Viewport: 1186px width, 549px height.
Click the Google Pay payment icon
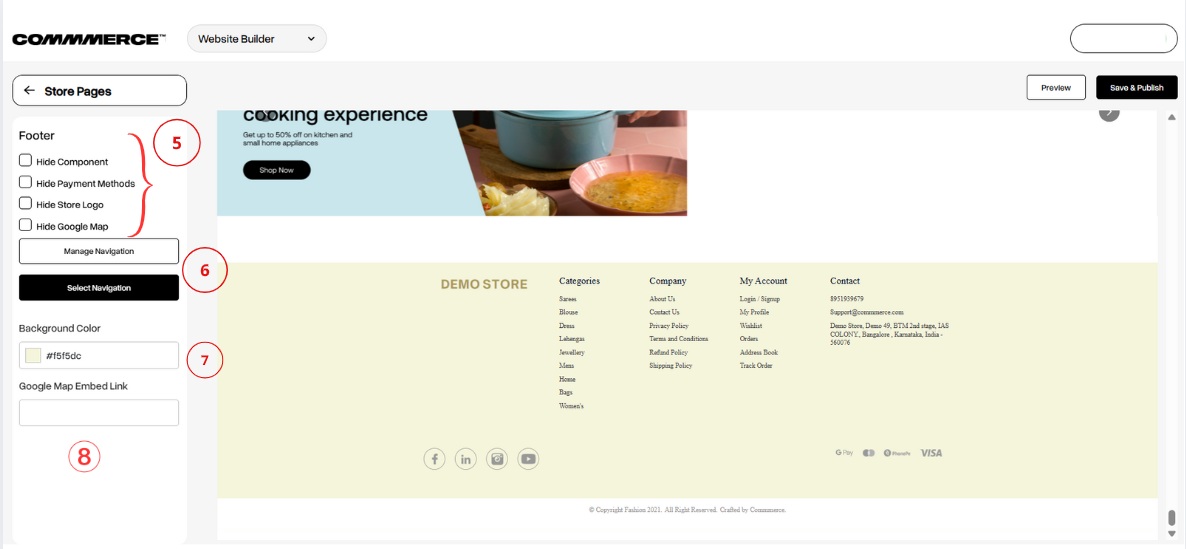(x=844, y=453)
